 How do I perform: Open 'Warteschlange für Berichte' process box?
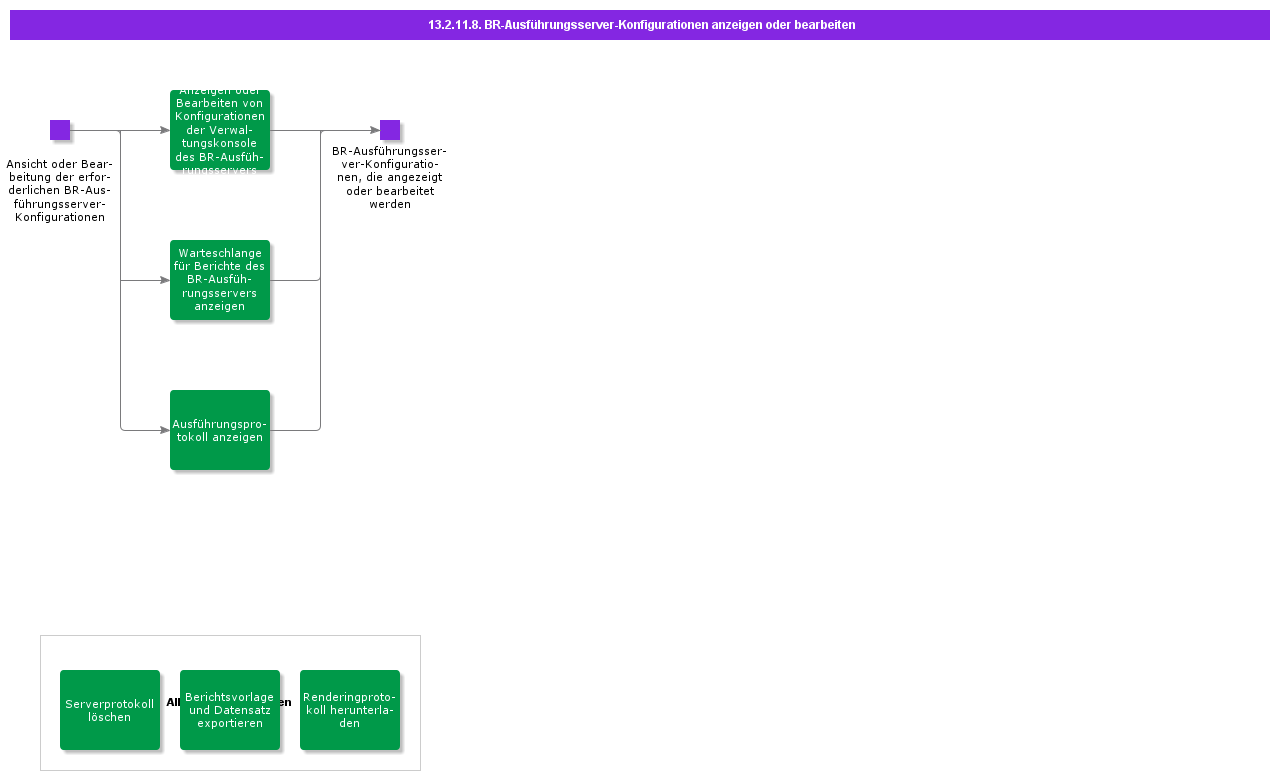[220, 280]
